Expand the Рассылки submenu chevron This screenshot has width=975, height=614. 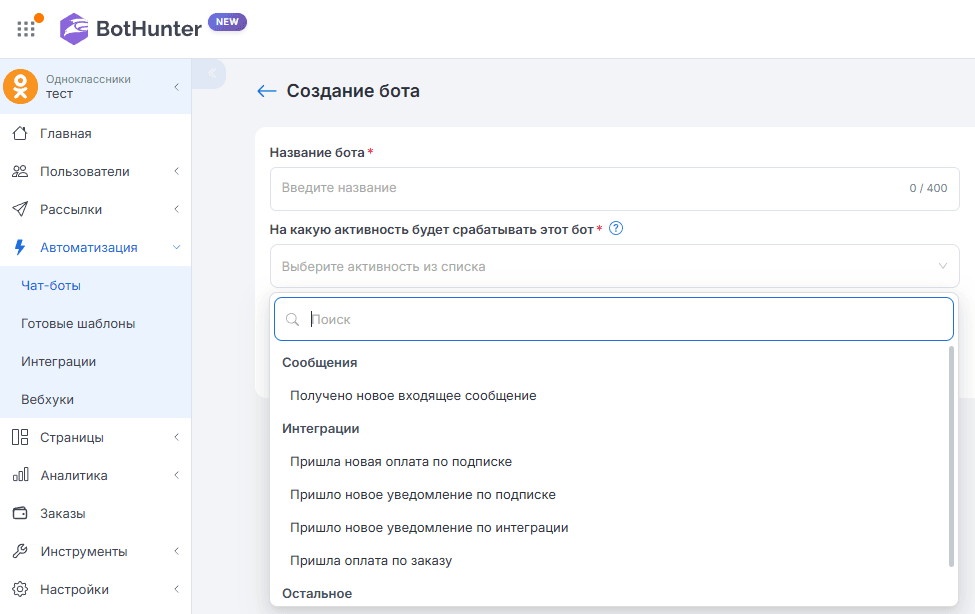tap(177, 209)
